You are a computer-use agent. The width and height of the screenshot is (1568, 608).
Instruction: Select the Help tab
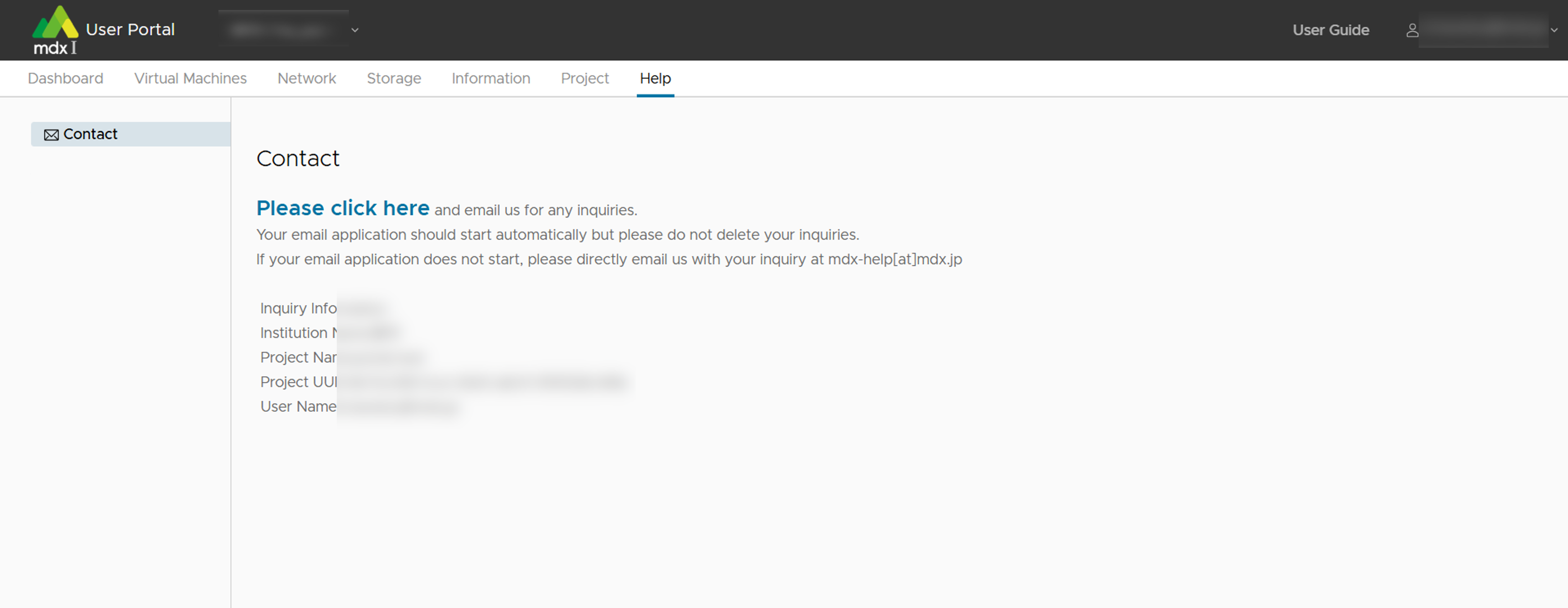(x=655, y=78)
